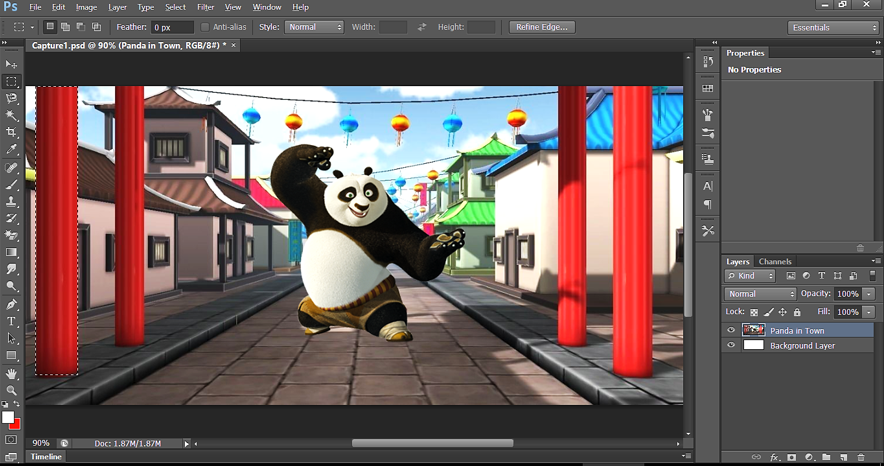Toggle lock all on layer
The width and height of the screenshot is (885, 466).
coord(797,312)
